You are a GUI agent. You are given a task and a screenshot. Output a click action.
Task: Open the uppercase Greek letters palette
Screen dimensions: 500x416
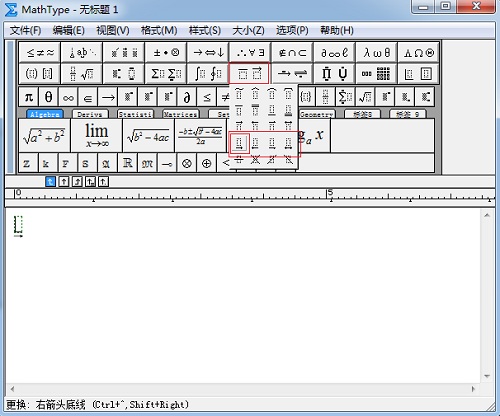click(418, 52)
